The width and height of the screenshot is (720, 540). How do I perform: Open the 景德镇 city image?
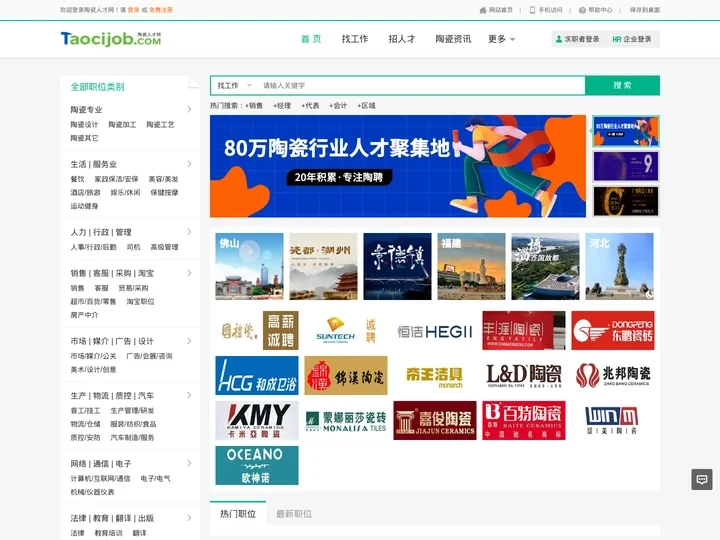pos(397,266)
